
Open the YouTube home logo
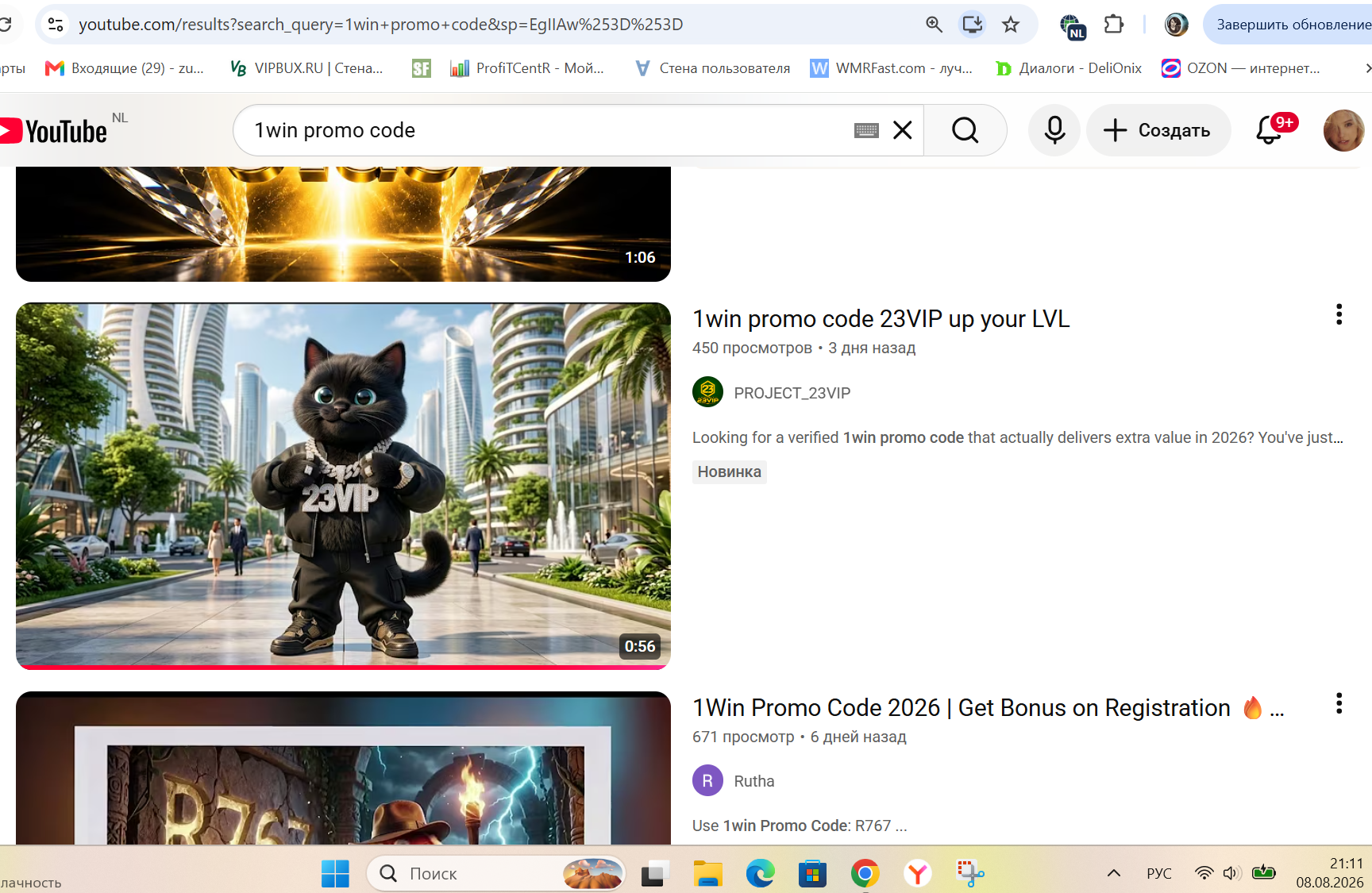[54, 131]
